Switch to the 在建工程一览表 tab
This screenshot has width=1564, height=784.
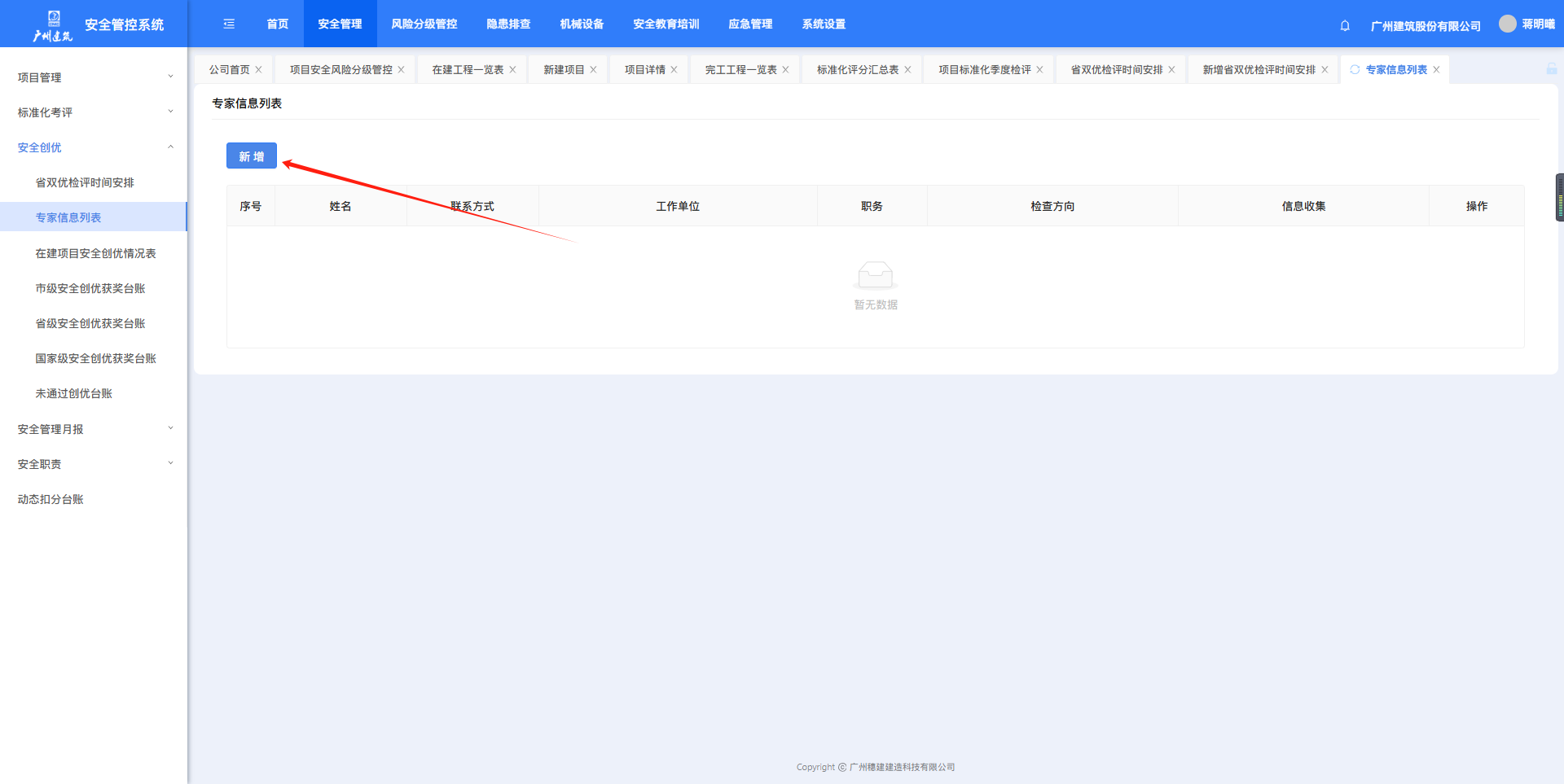468,70
